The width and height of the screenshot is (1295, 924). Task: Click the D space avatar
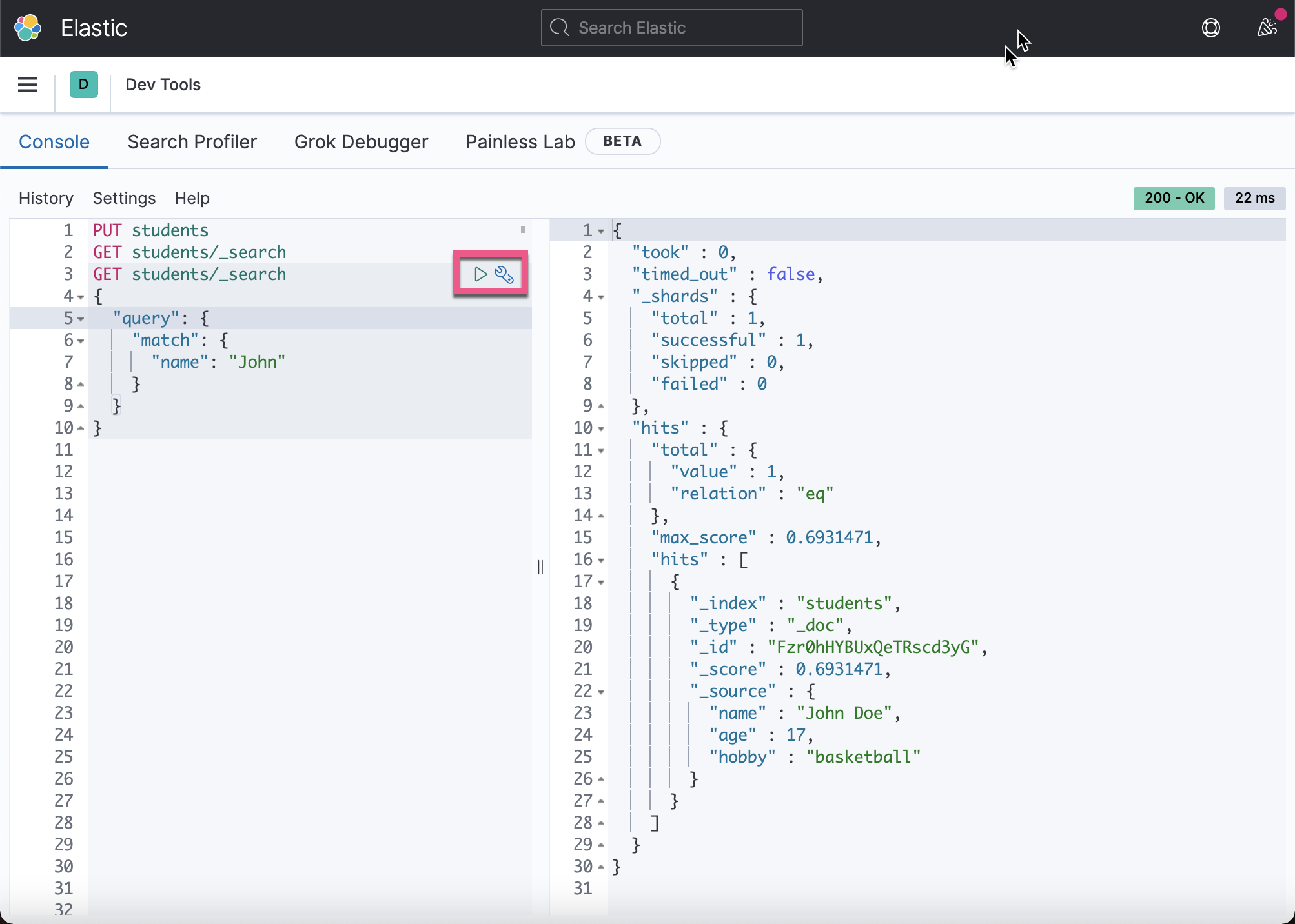click(x=83, y=85)
